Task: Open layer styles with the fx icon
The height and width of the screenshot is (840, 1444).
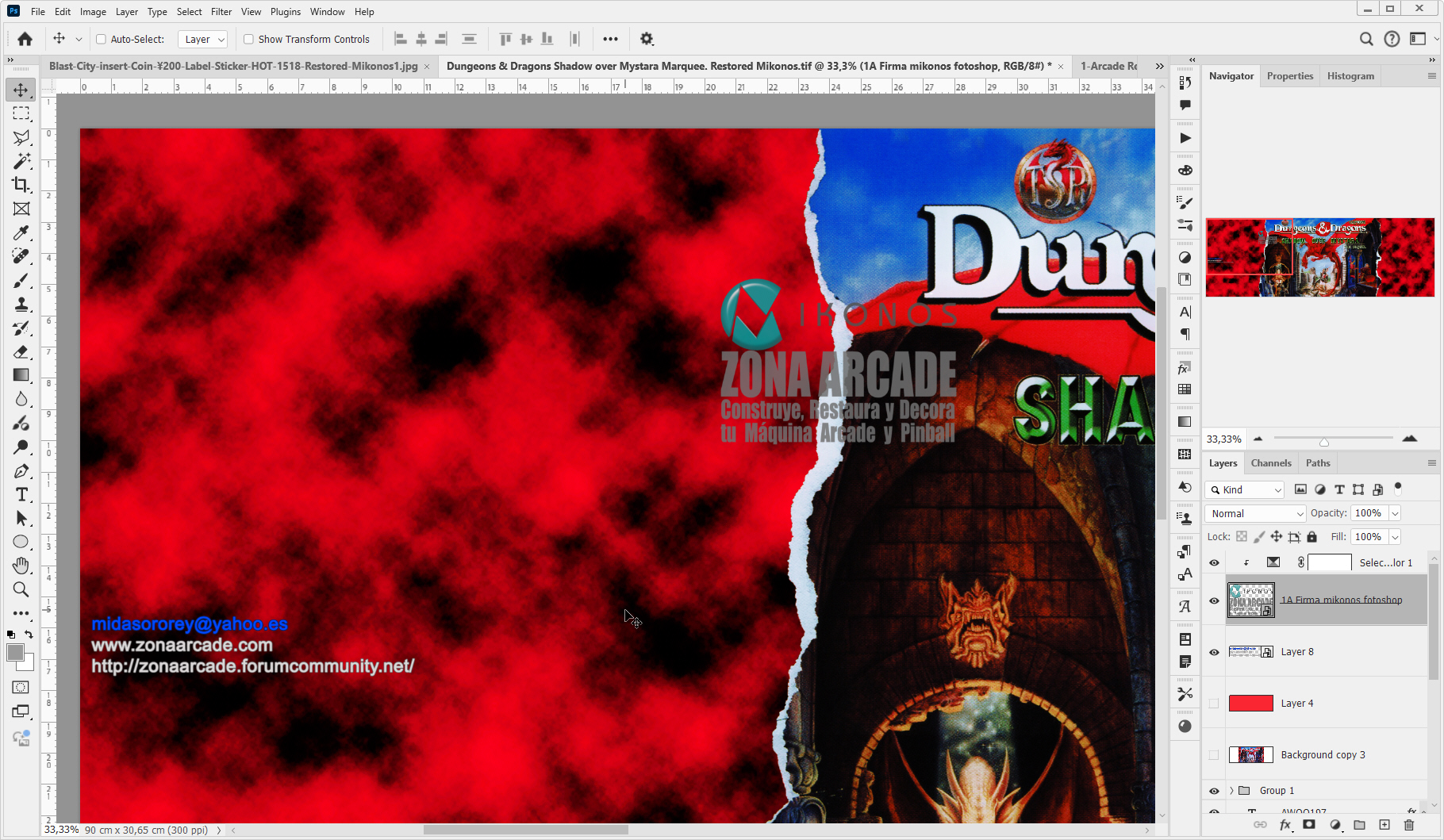Action: [1285, 825]
